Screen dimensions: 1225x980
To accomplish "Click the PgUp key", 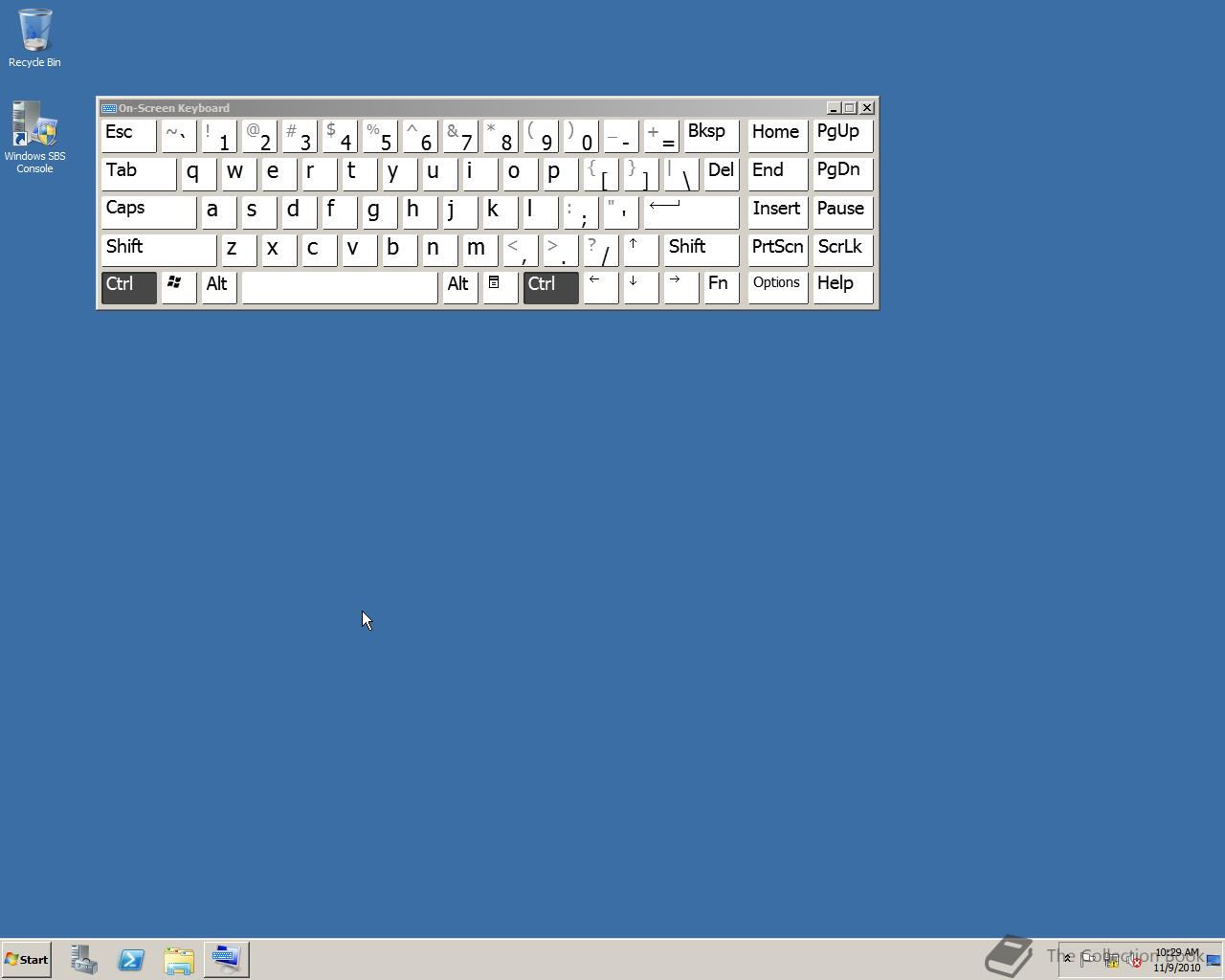I will pos(843,135).
